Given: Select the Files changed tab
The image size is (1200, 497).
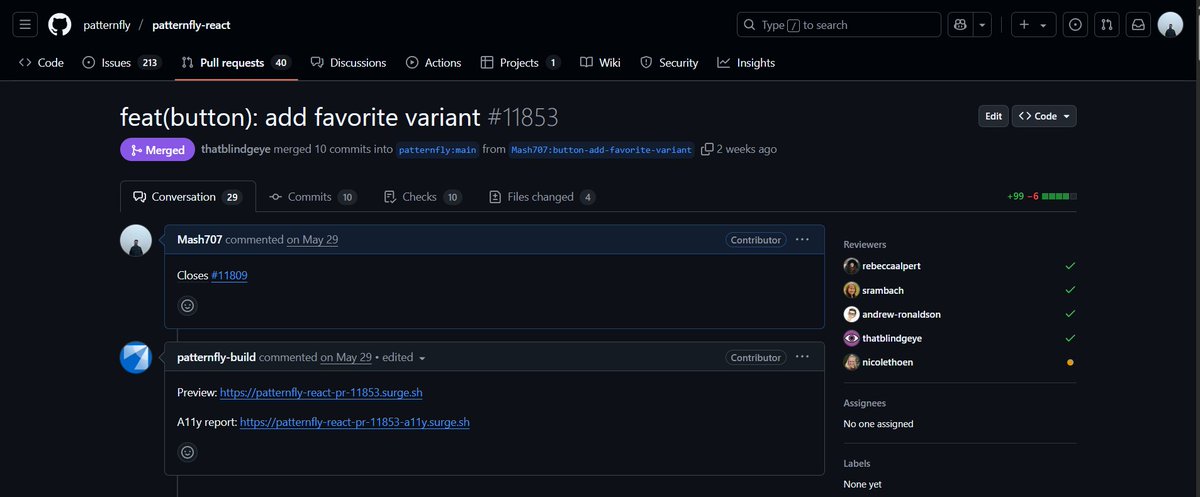Looking at the screenshot, I should 542,197.
